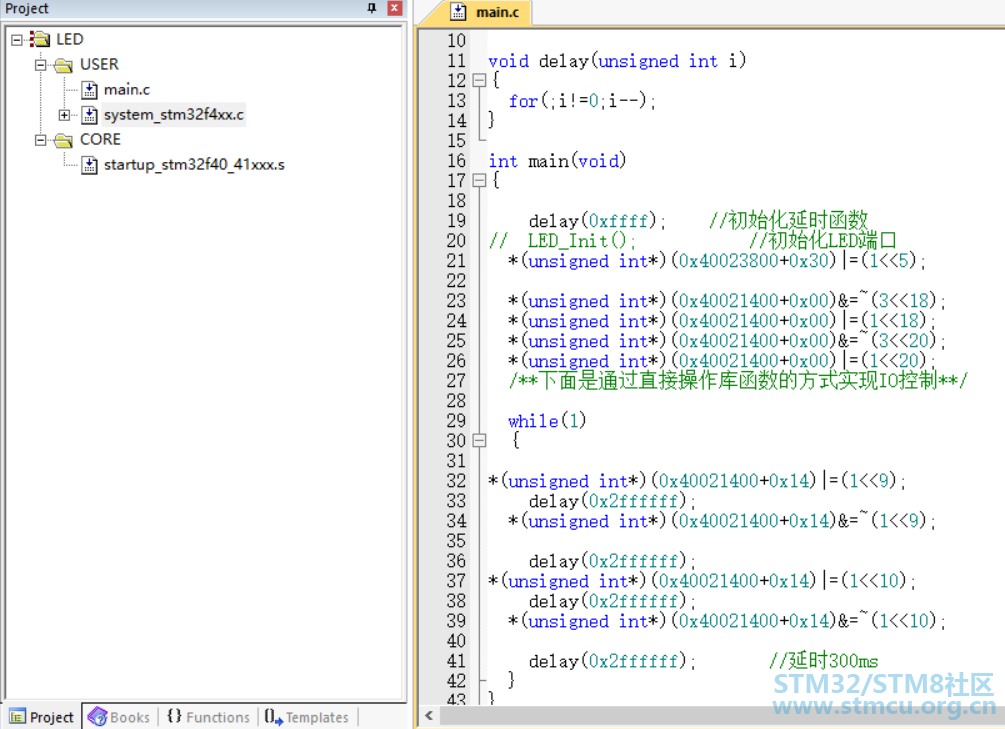Click line with '0x40023800+0x30'

pos(717,261)
